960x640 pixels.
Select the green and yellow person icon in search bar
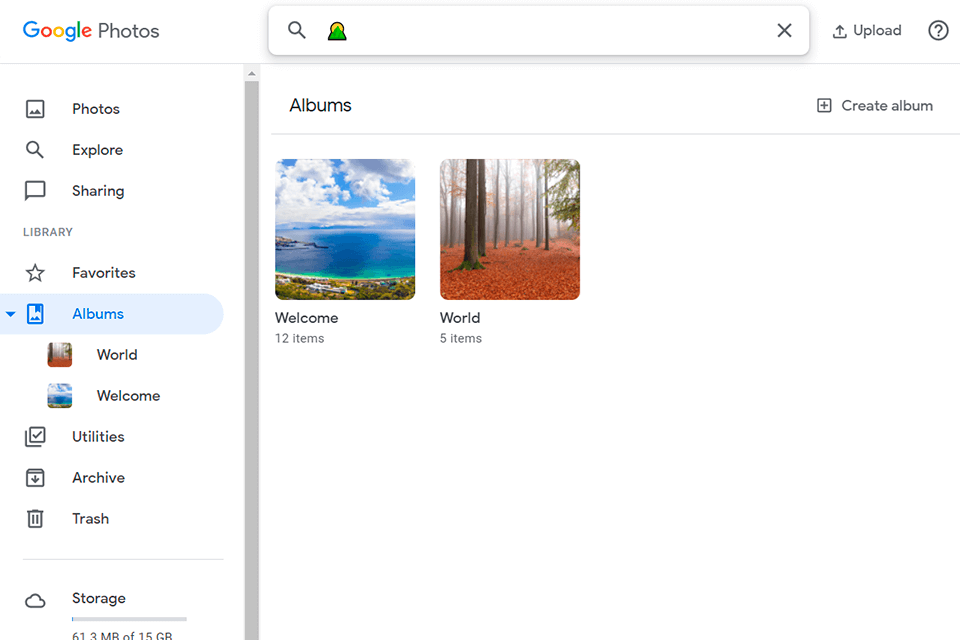coord(337,31)
